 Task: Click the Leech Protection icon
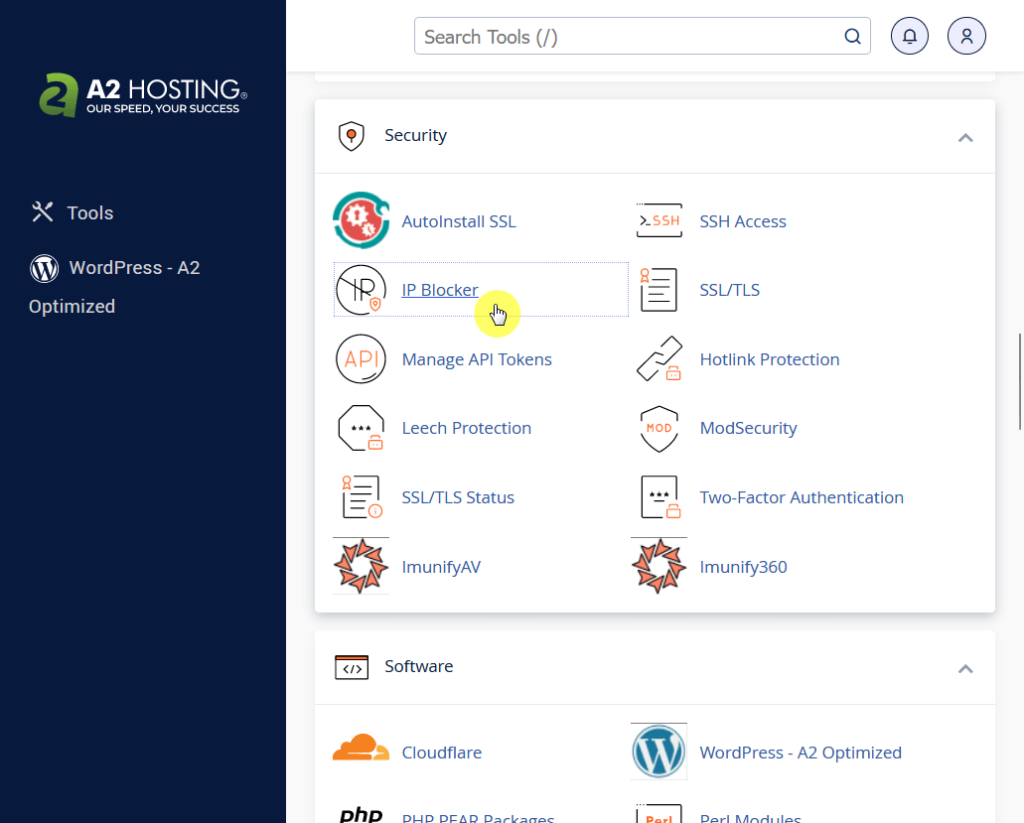pos(360,428)
